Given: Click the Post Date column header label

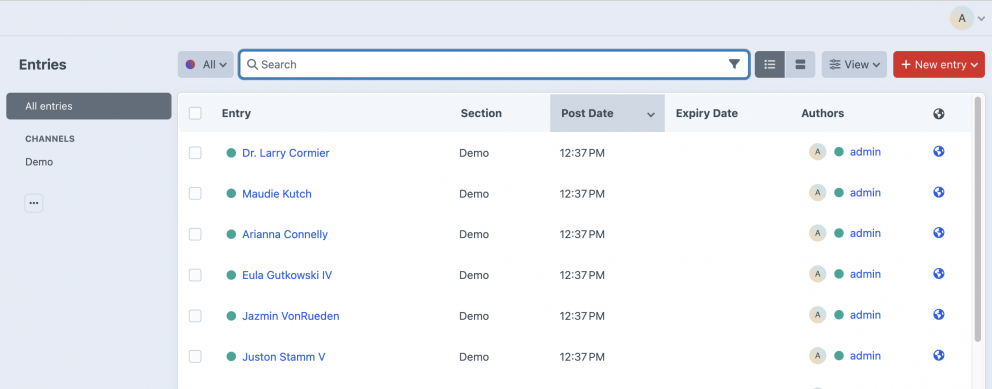Looking at the screenshot, I should [x=587, y=113].
